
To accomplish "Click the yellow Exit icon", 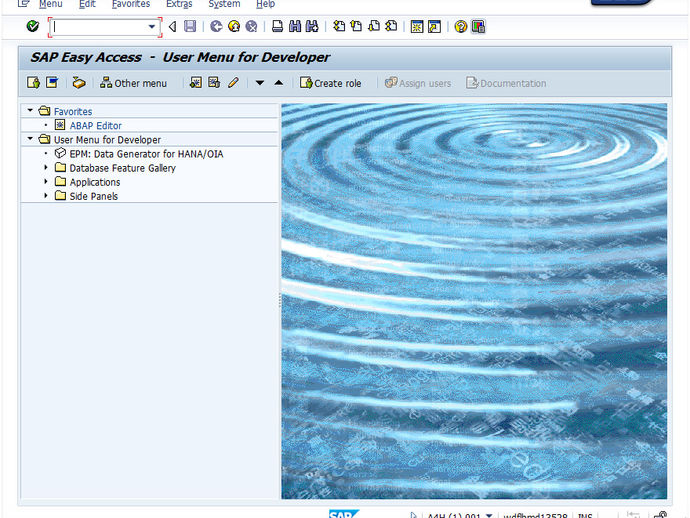I will coord(234,26).
